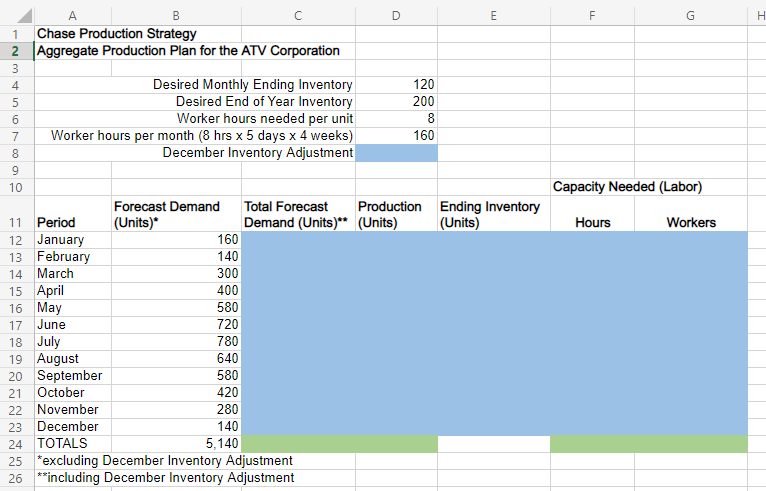Select the 'April' period cell
Image resolution: width=766 pixels, height=491 pixels.
tap(73, 291)
